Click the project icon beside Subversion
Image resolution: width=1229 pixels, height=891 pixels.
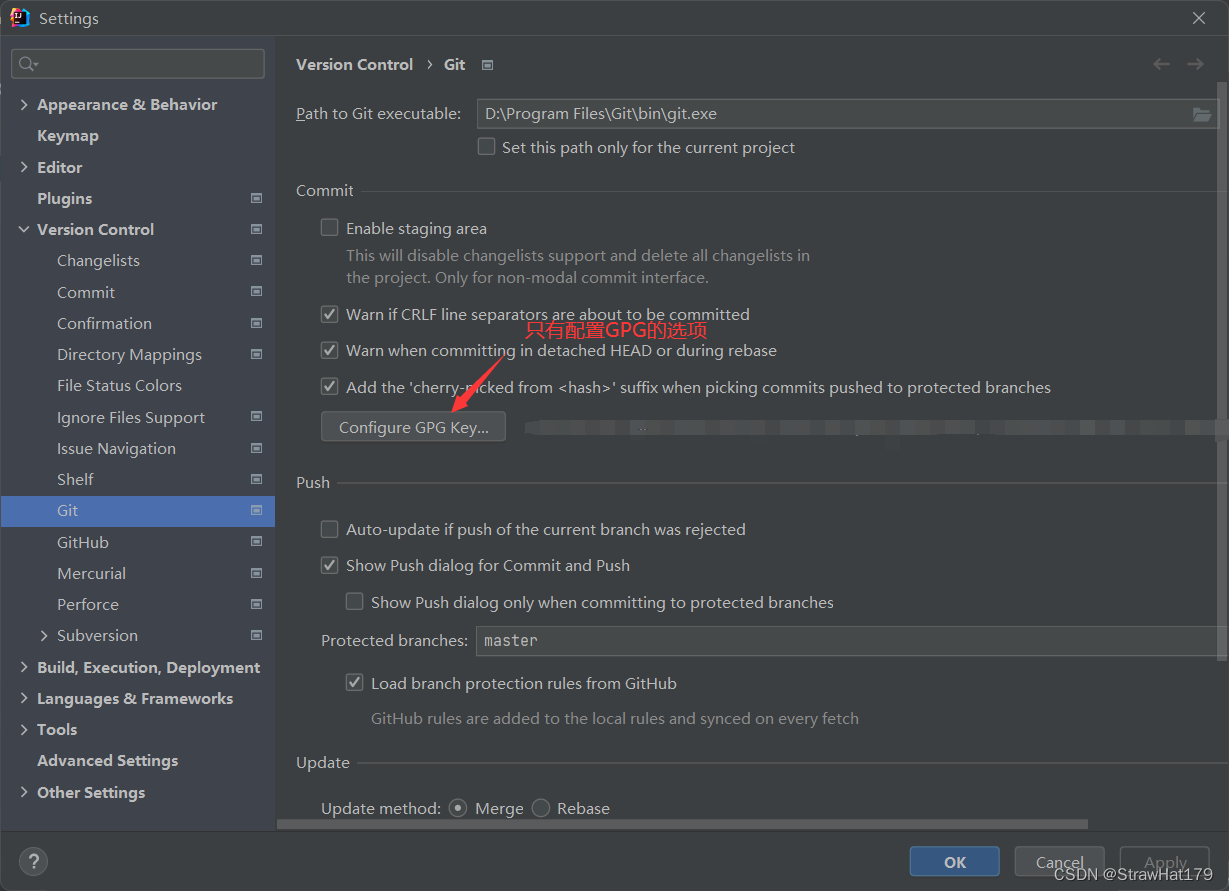pos(256,635)
